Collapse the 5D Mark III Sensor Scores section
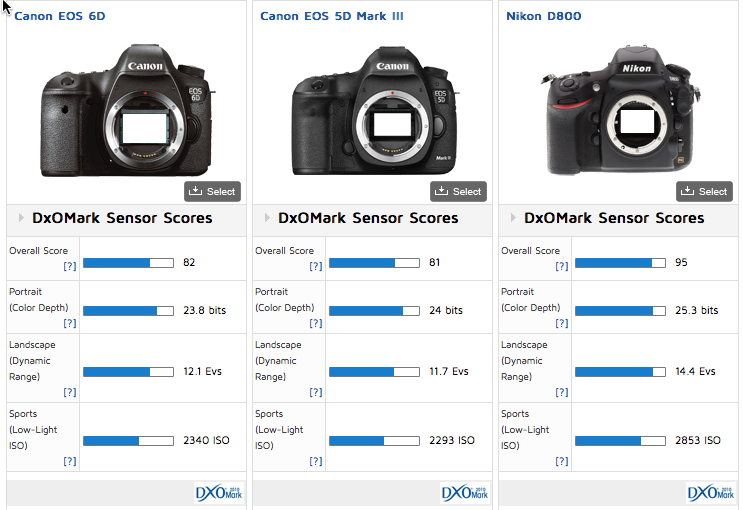Viewport: 743px width, 510px height. (x=267, y=218)
